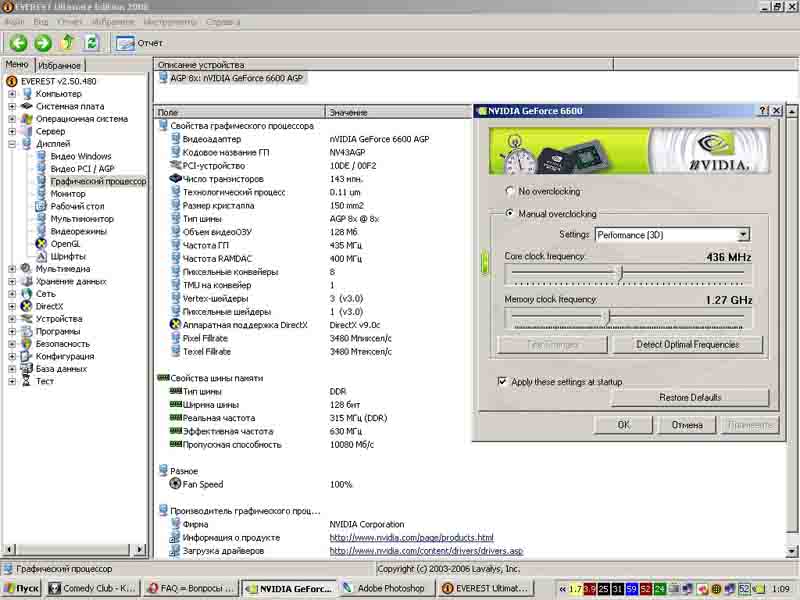800x600 pixels.
Task: Select the OpenGL item icon in tree
Action: pos(41,243)
